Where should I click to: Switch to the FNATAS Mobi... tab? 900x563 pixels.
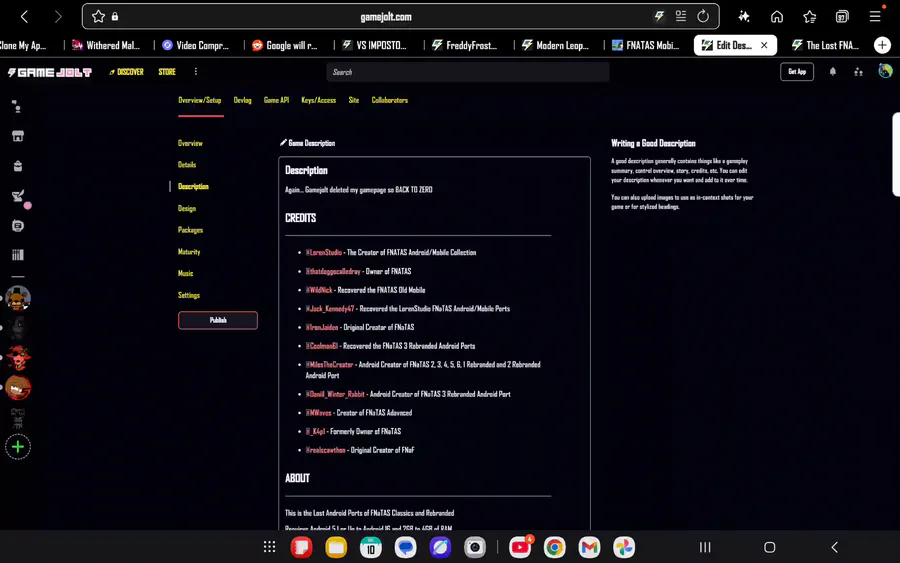click(646, 45)
